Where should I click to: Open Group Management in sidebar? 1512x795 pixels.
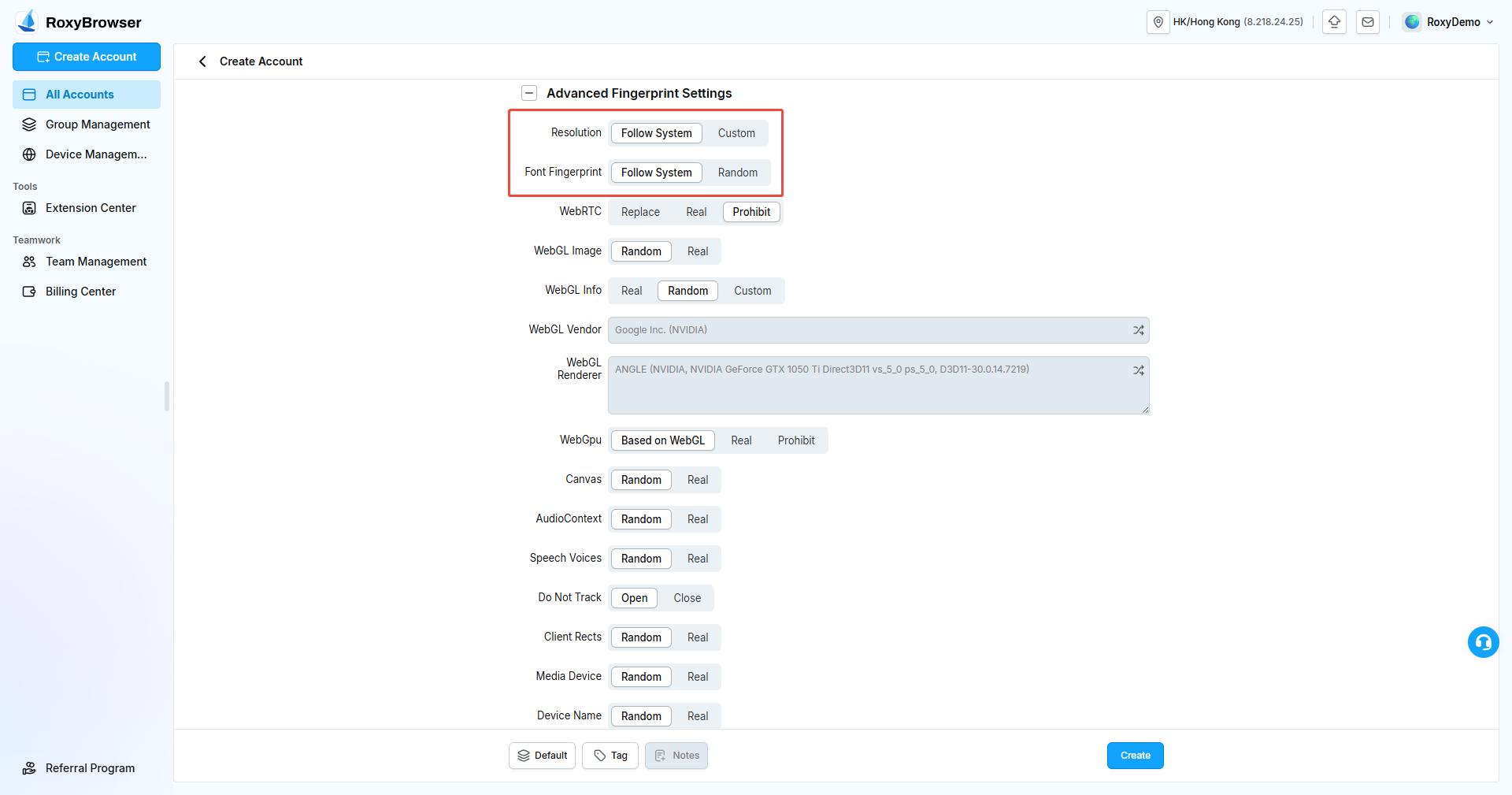tap(87, 124)
